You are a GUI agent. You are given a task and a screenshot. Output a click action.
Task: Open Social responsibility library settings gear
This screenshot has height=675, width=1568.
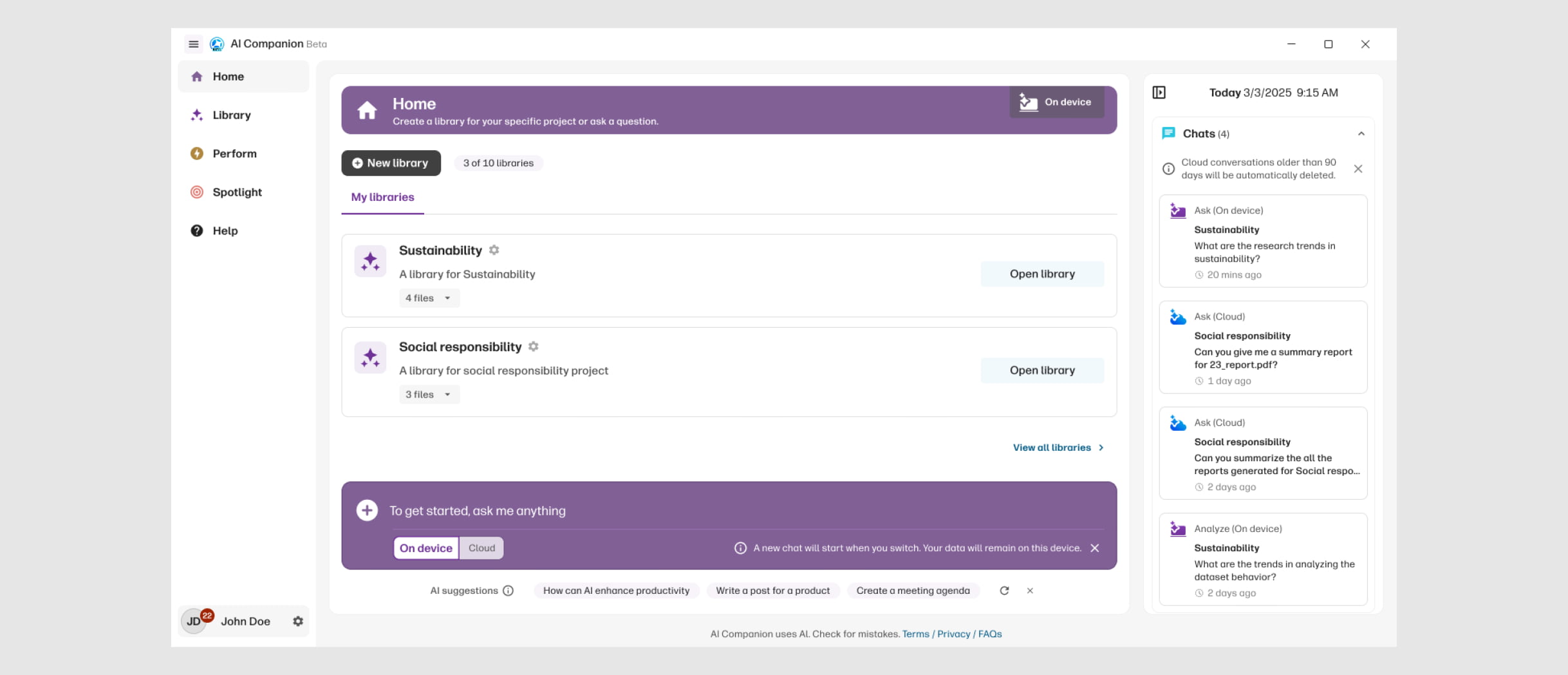point(533,347)
